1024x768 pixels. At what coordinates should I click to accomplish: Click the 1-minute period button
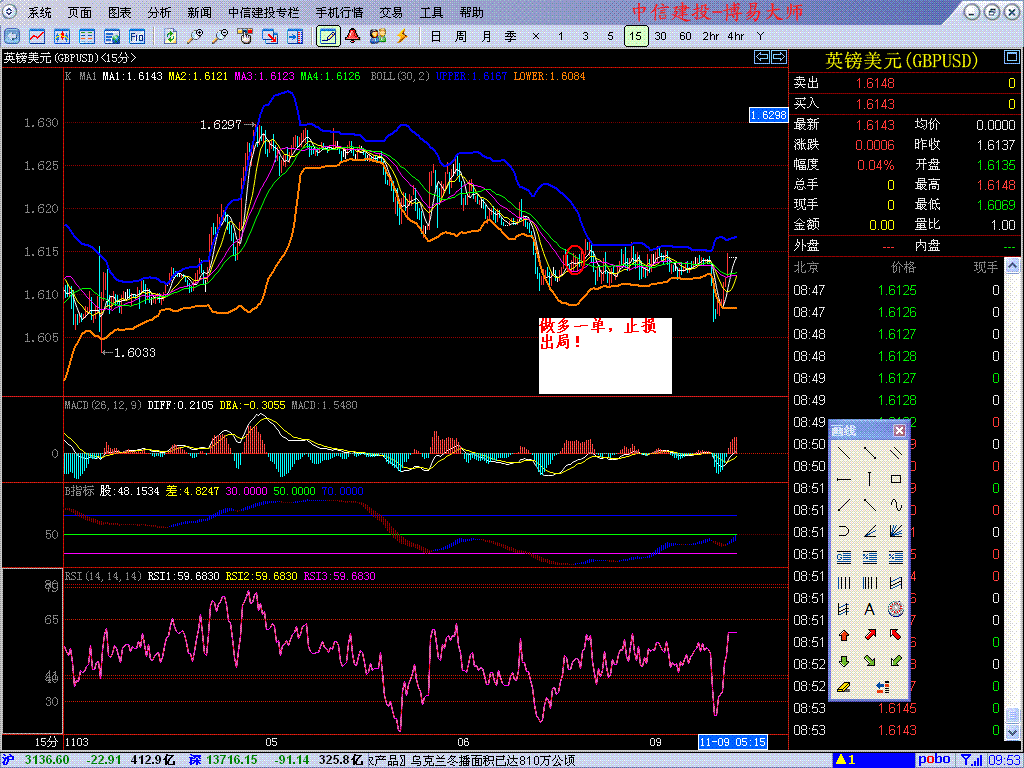560,36
